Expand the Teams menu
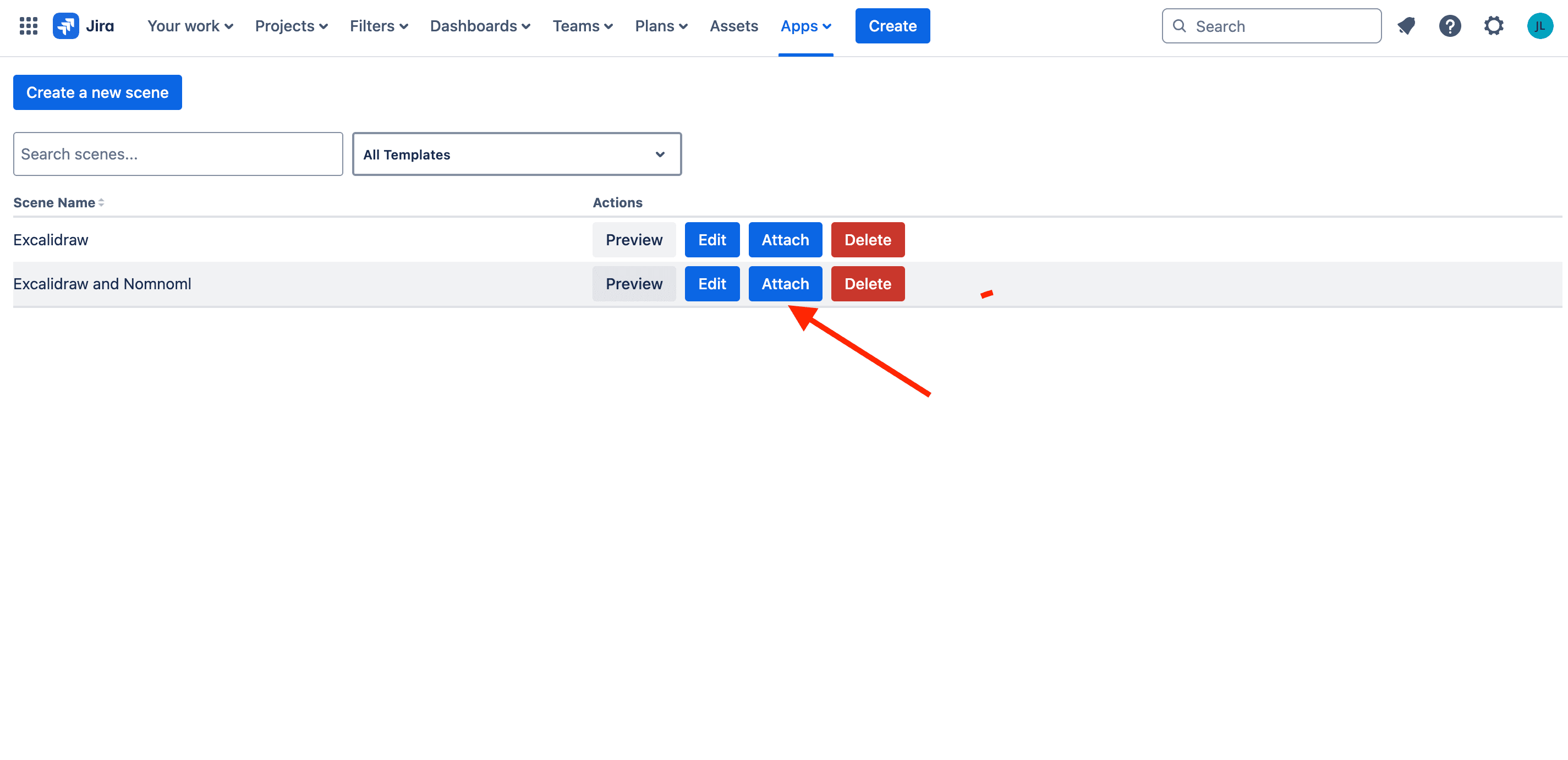Image resolution: width=1568 pixels, height=760 pixels. point(583,26)
